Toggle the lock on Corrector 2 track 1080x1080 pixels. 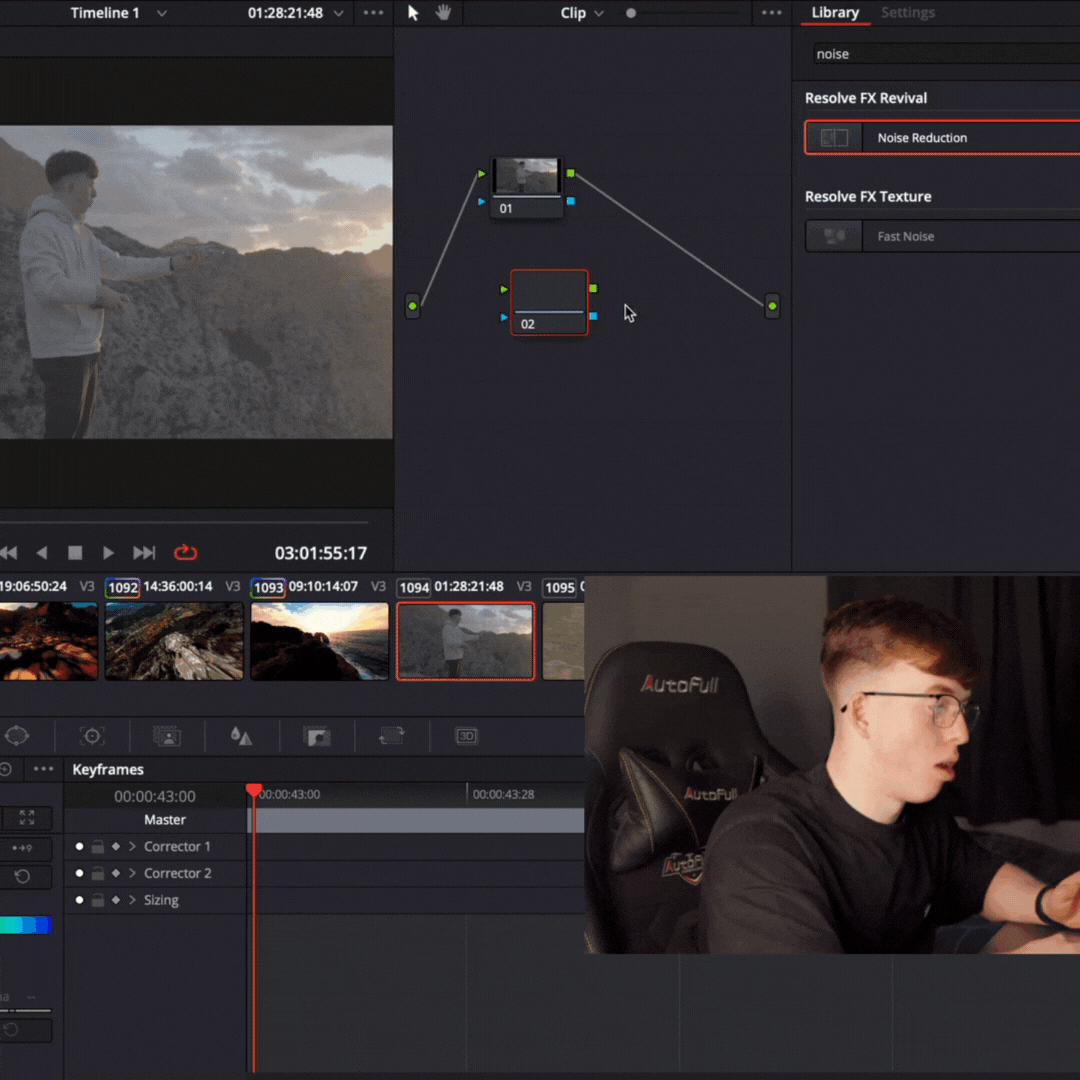click(x=97, y=873)
